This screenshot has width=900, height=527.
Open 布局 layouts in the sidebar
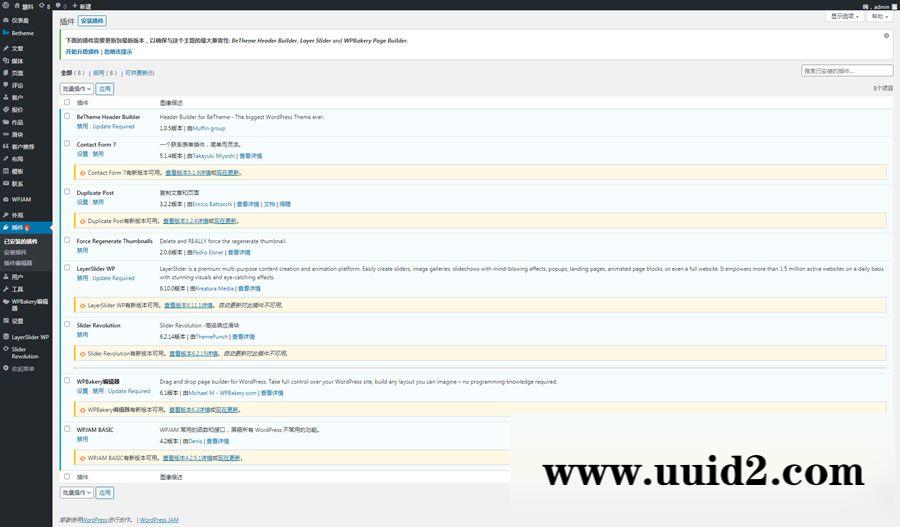click(x=17, y=159)
